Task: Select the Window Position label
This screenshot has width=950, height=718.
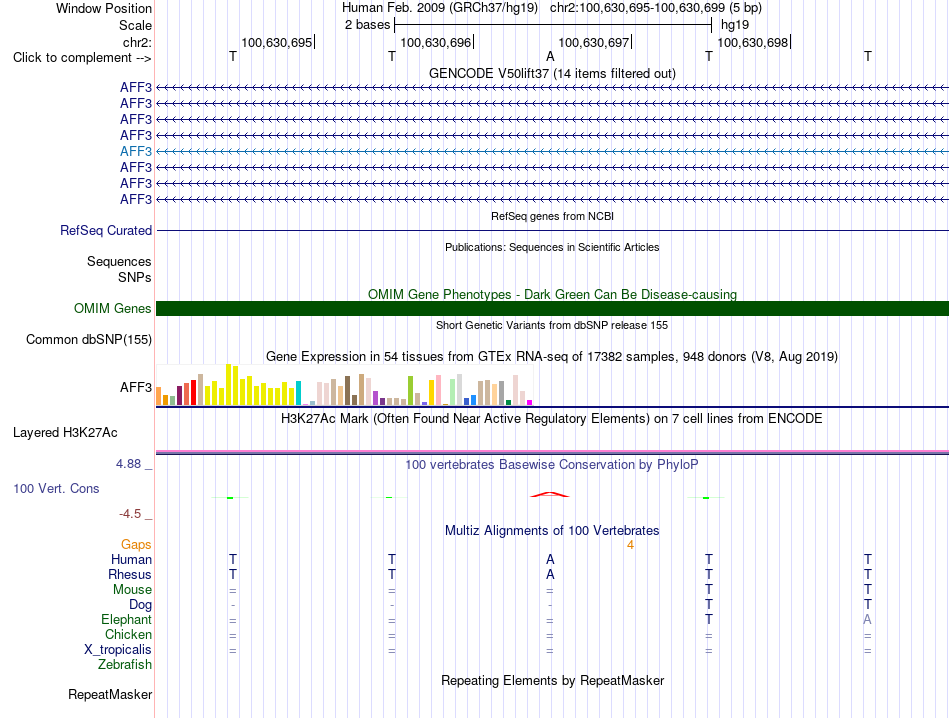Action: [x=104, y=8]
